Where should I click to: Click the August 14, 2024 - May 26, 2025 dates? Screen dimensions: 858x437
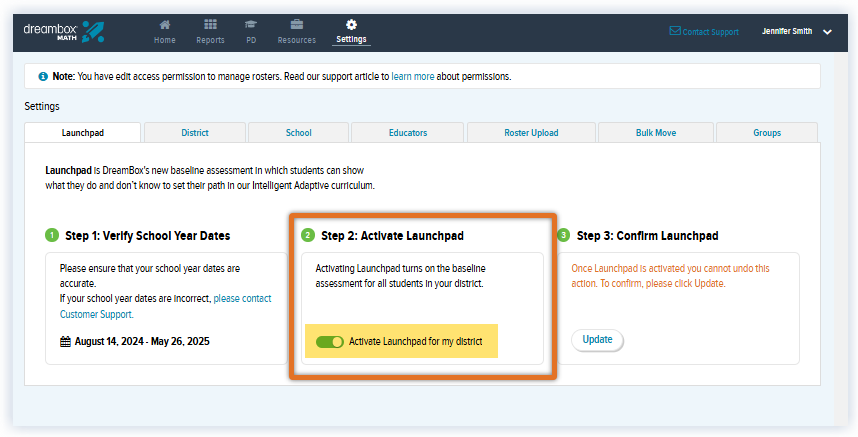[142, 341]
